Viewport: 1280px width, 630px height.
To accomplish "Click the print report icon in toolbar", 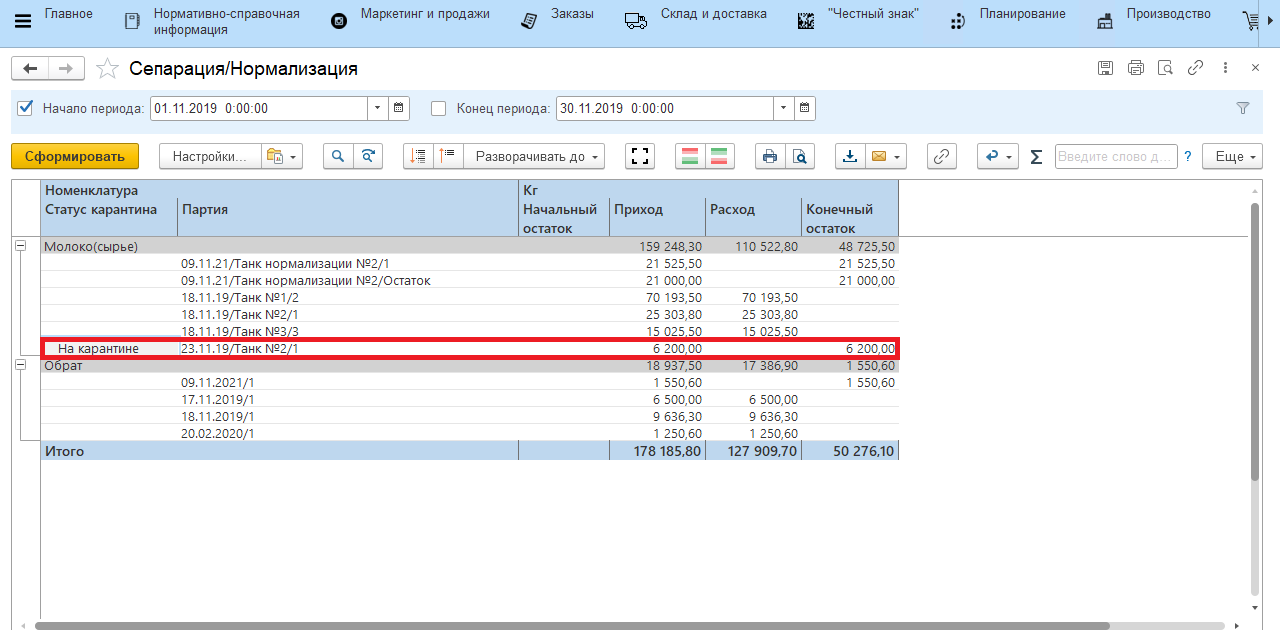I will click(769, 156).
